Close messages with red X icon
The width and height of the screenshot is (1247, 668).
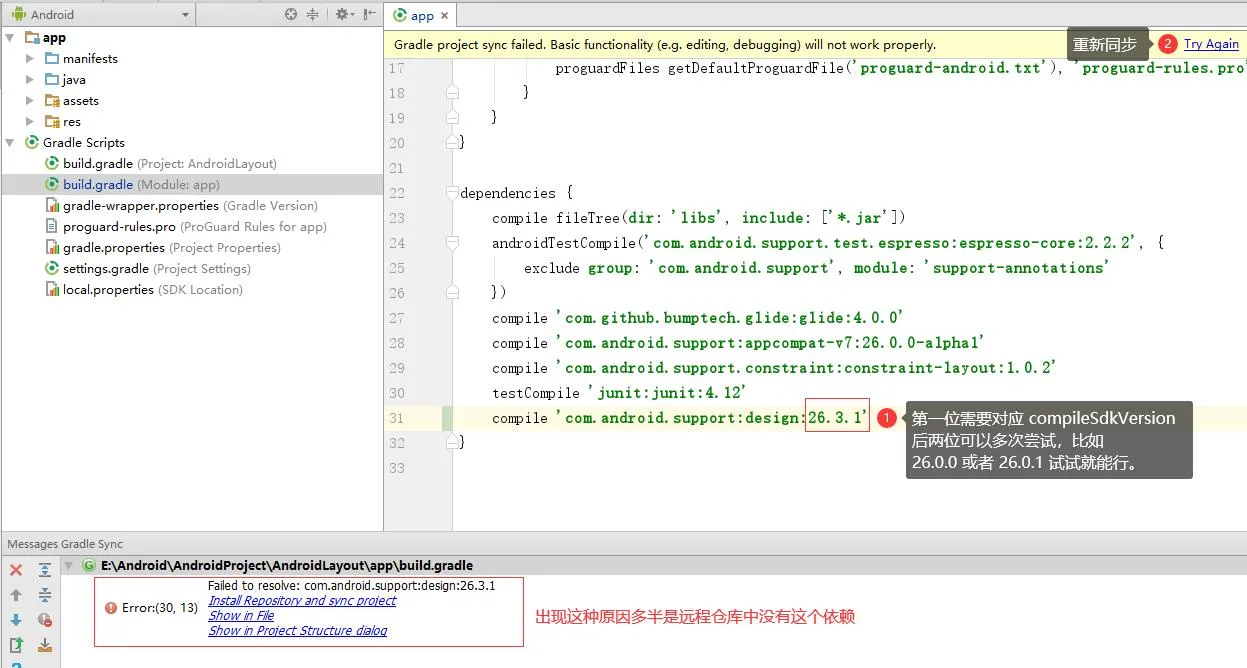pyautogui.click(x=16, y=570)
